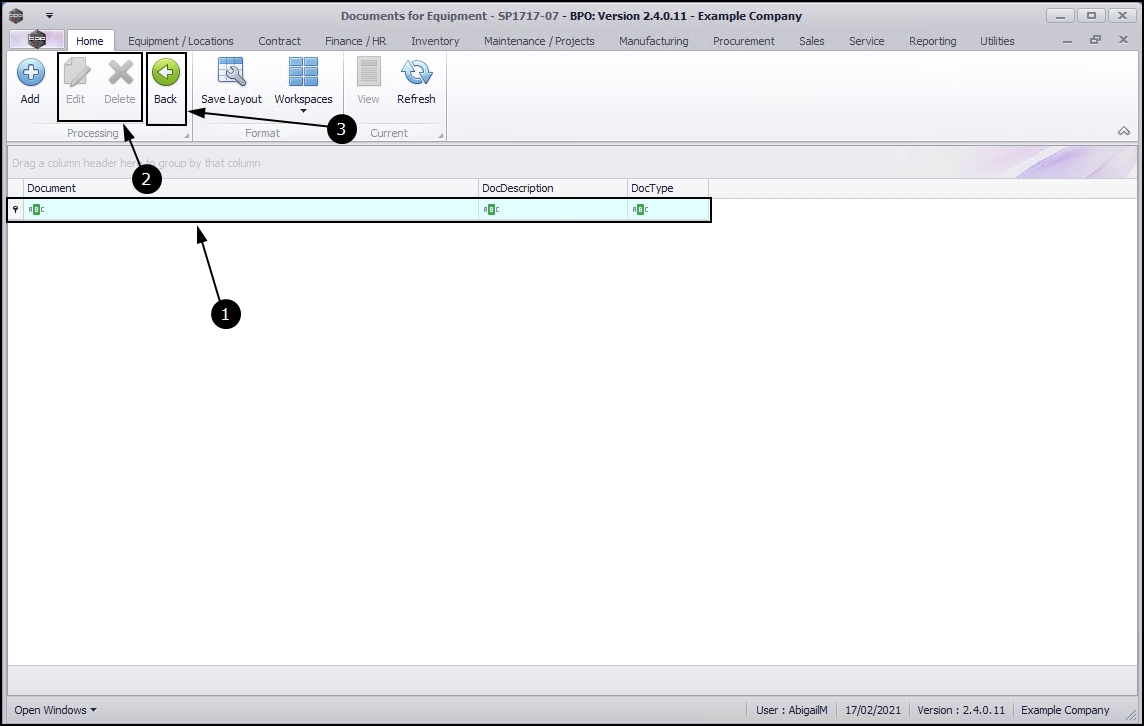Click the BPO logo button beside the Home tab
Image resolution: width=1144 pixels, height=726 pixels.
coord(36,40)
